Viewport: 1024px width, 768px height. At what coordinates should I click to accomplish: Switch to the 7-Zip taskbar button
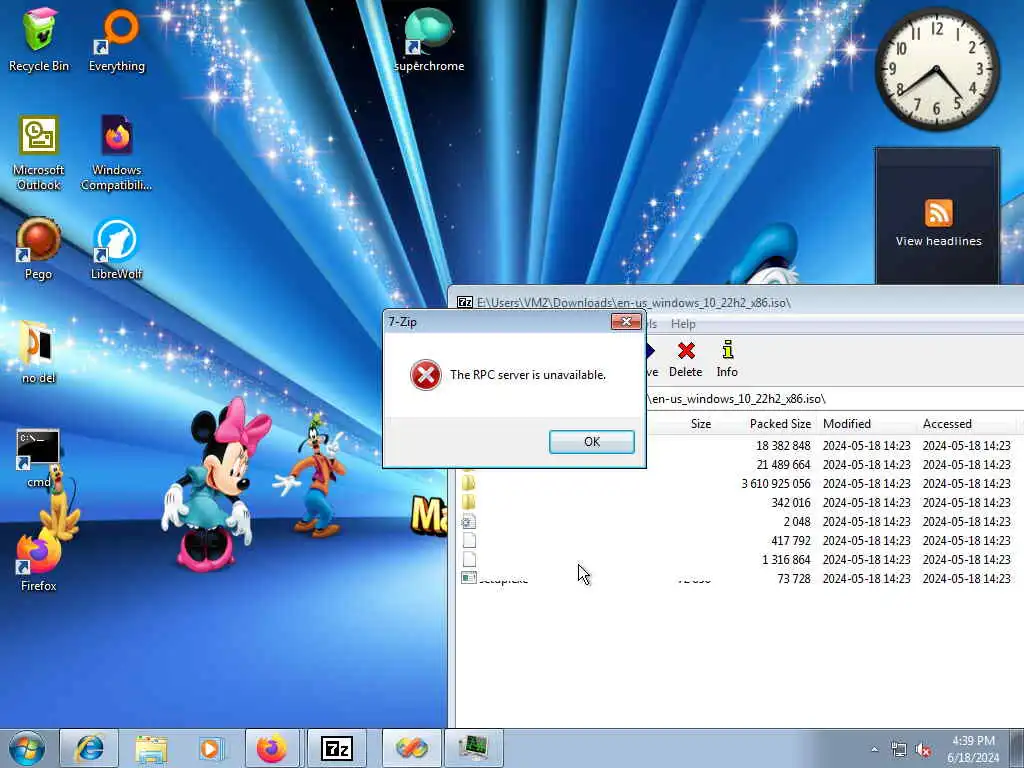(337, 748)
